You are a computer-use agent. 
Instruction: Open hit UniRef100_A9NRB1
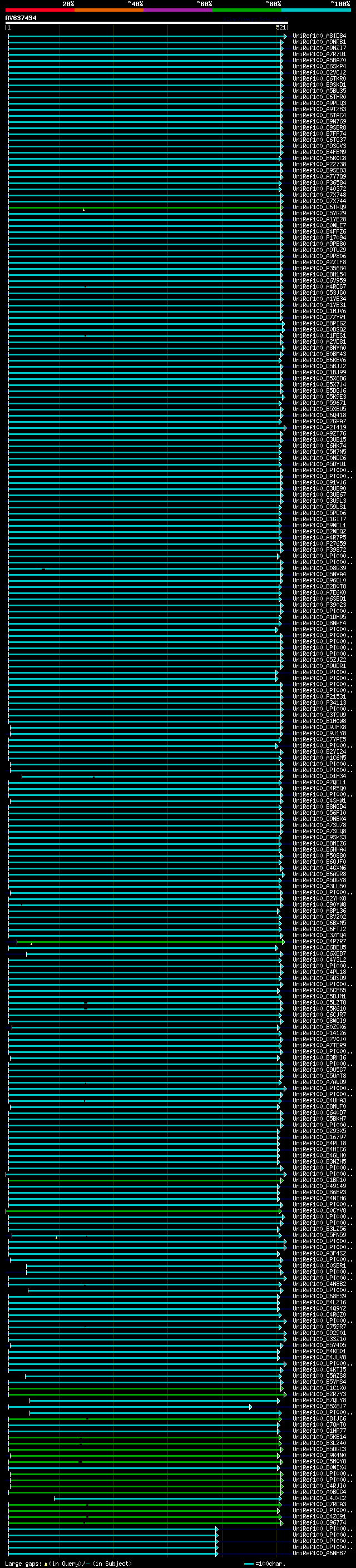tap(319, 42)
